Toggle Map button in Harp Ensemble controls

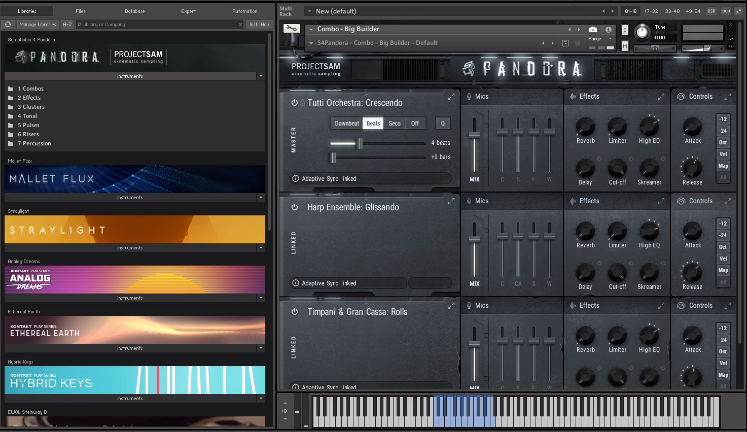(723, 271)
